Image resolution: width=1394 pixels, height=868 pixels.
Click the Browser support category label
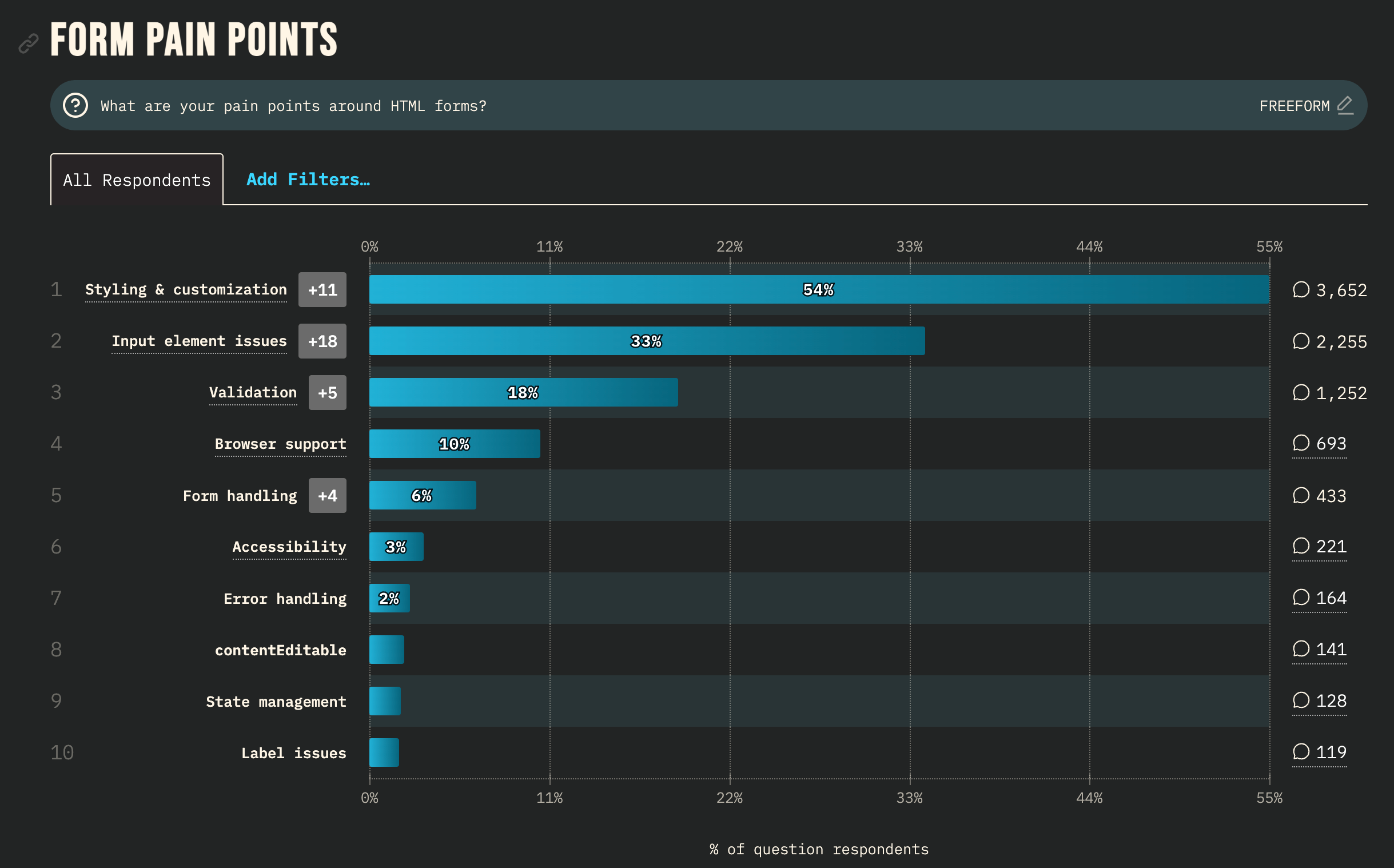pos(280,443)
